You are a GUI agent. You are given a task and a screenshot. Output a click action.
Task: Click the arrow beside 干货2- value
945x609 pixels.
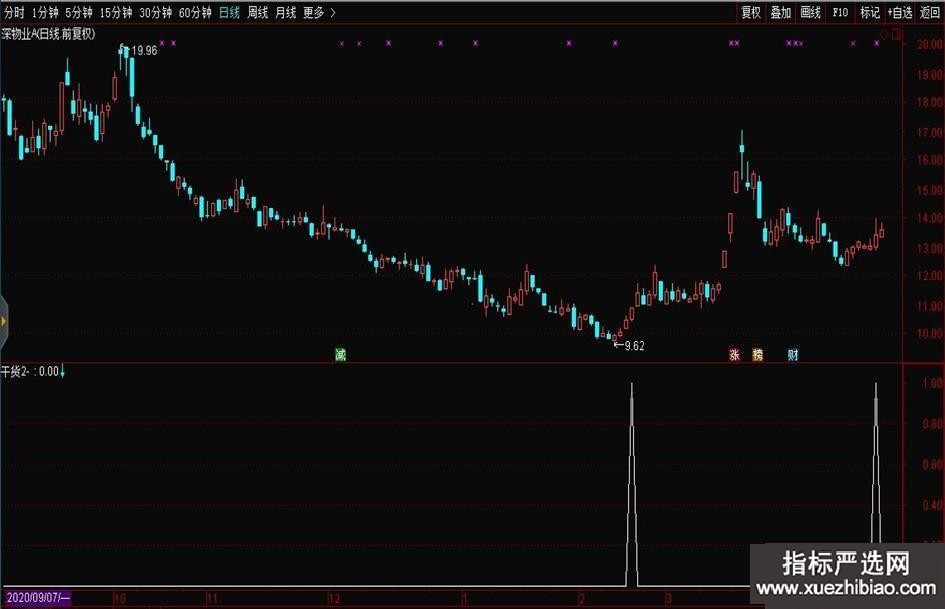(x=62, y=372)
